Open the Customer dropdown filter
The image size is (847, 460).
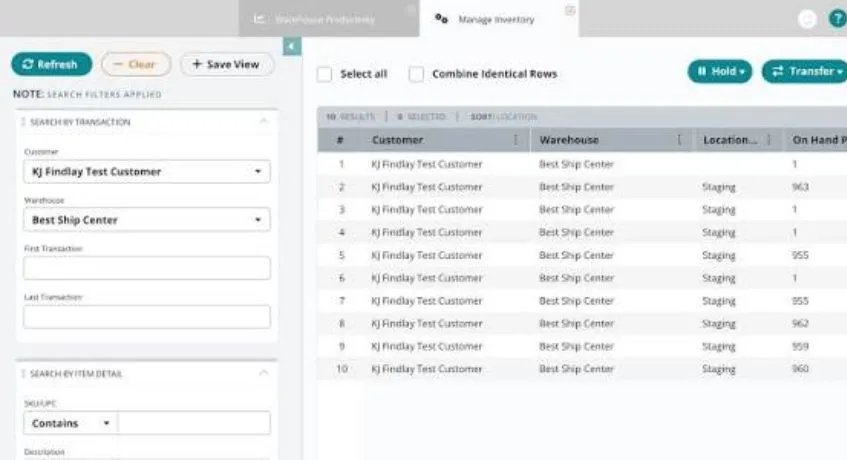pyautogui.click(x=146, y=172)
